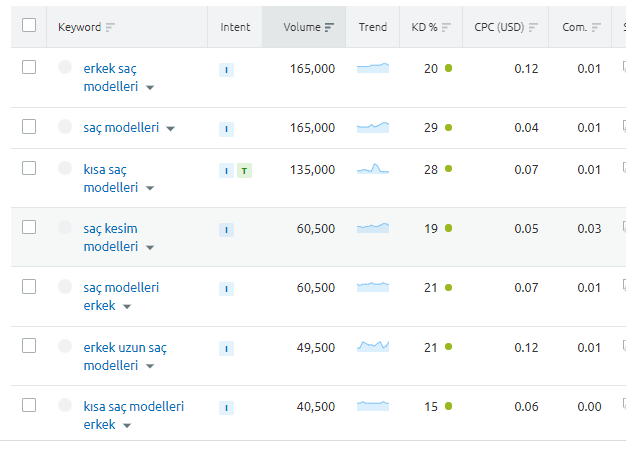The width and height of the screenshot is (626, 465).
Task: Click the Trend column header
Action: point(372,27)
